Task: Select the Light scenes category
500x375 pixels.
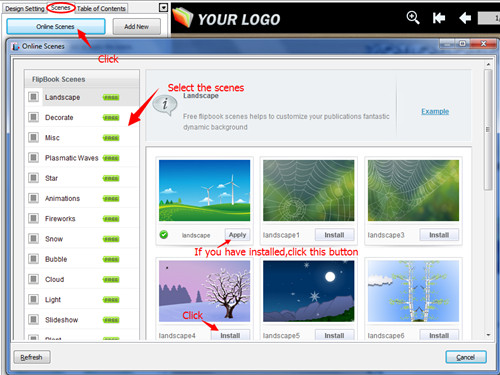Action: click(x=82, y=299)
